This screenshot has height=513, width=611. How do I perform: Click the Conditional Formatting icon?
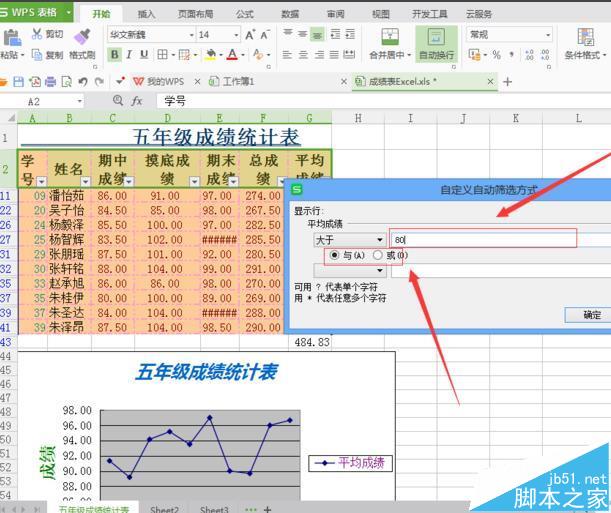[586, 37]
